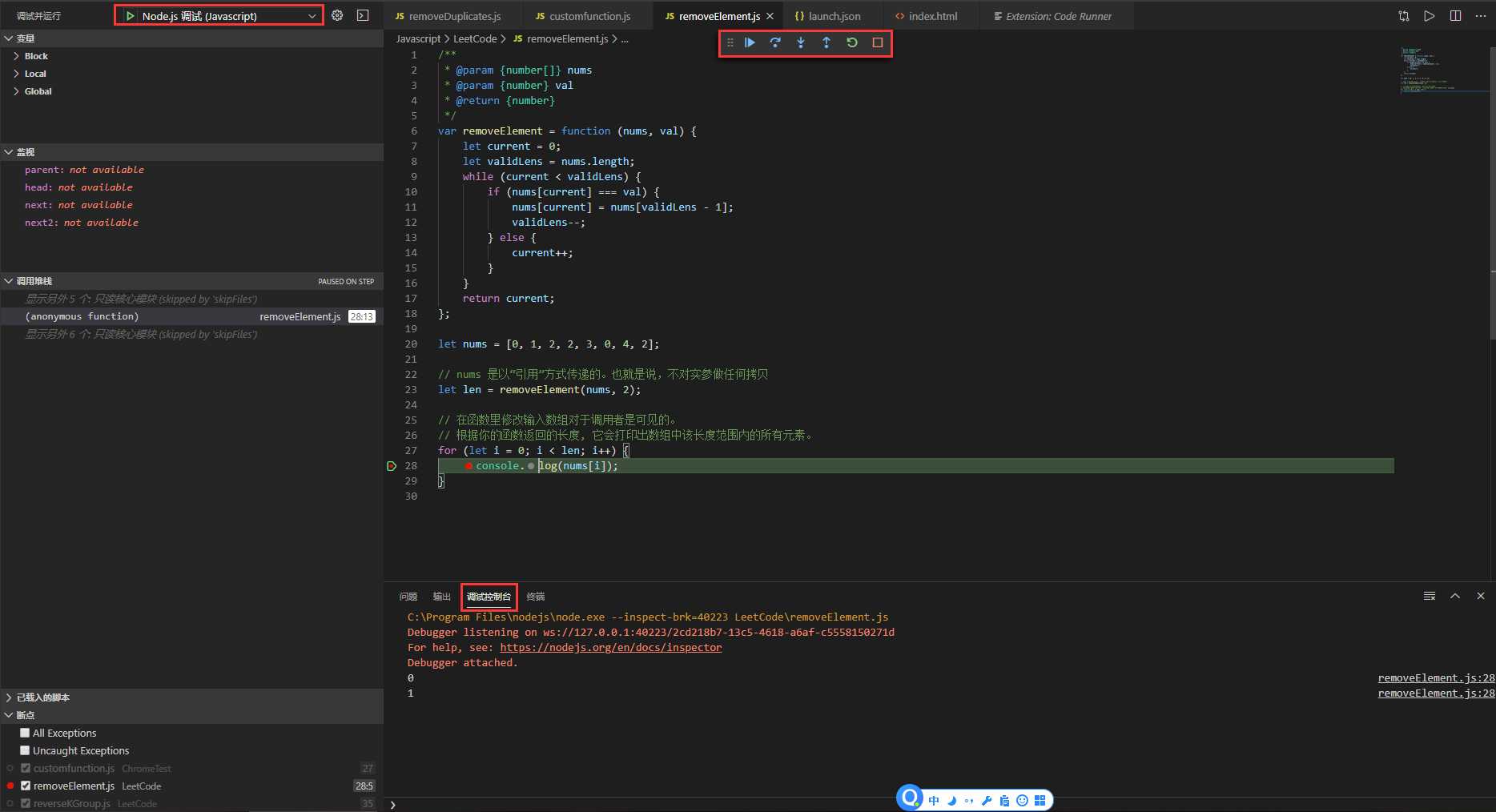Open the launch.json tab

tap(834, 16)
